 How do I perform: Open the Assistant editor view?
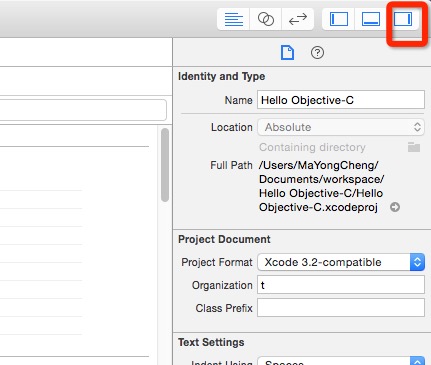[266, 19]
